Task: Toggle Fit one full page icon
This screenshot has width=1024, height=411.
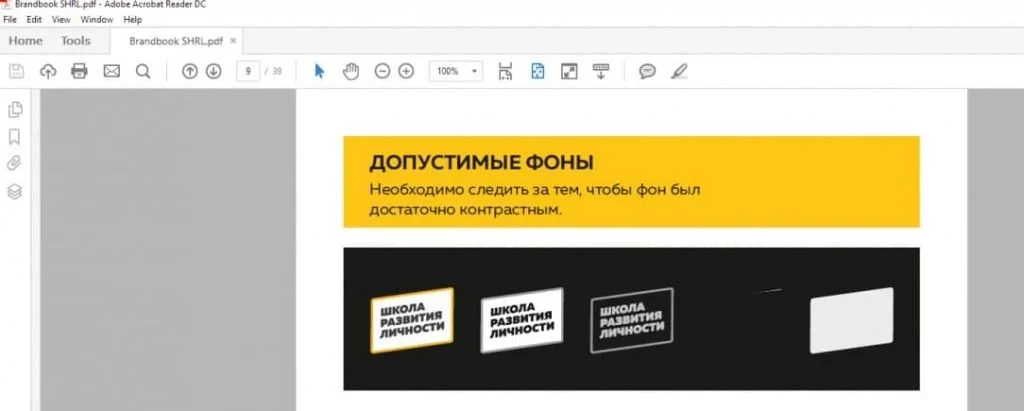Action: 537,71
